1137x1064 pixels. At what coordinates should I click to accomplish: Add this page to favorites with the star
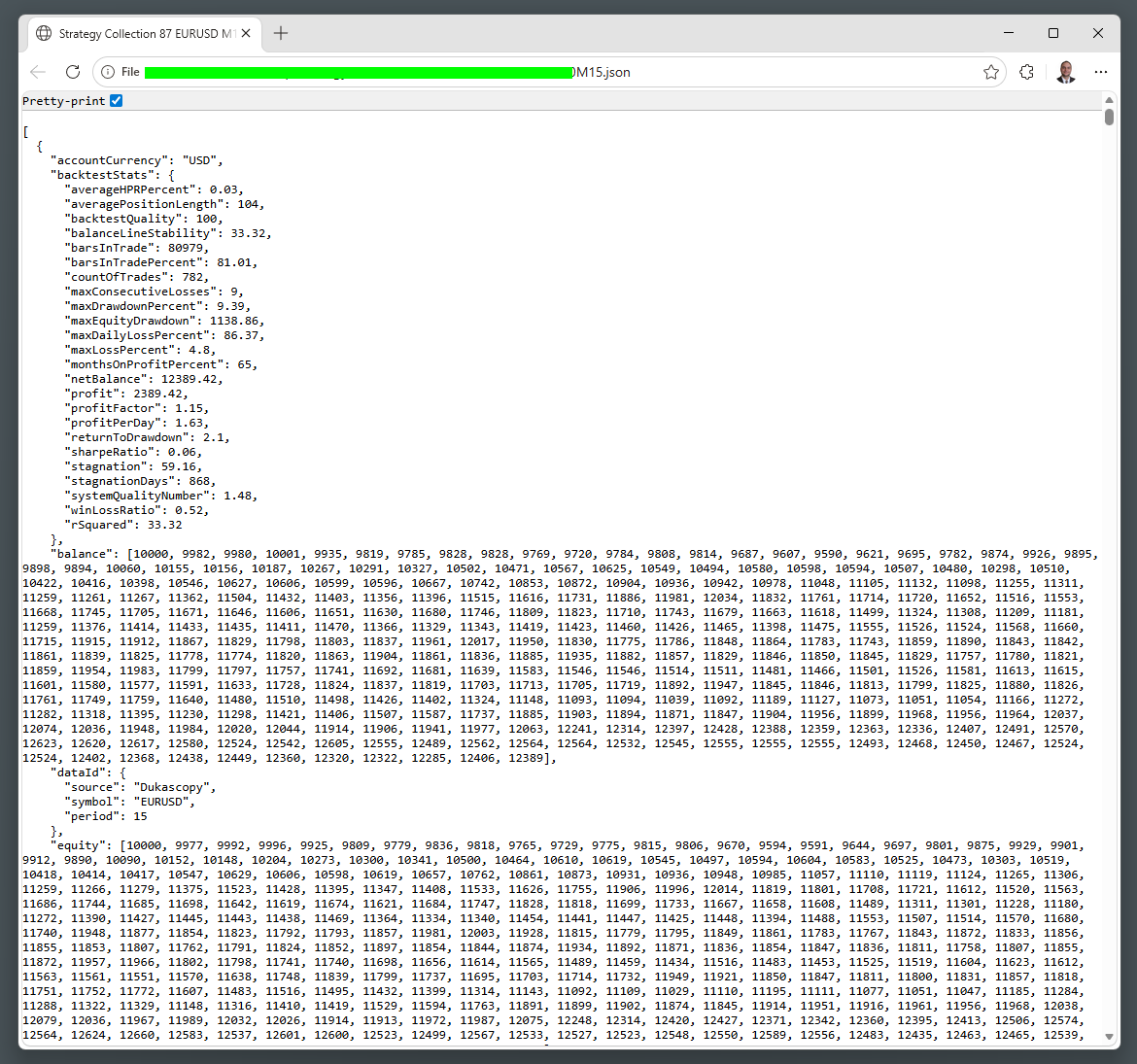990,72
